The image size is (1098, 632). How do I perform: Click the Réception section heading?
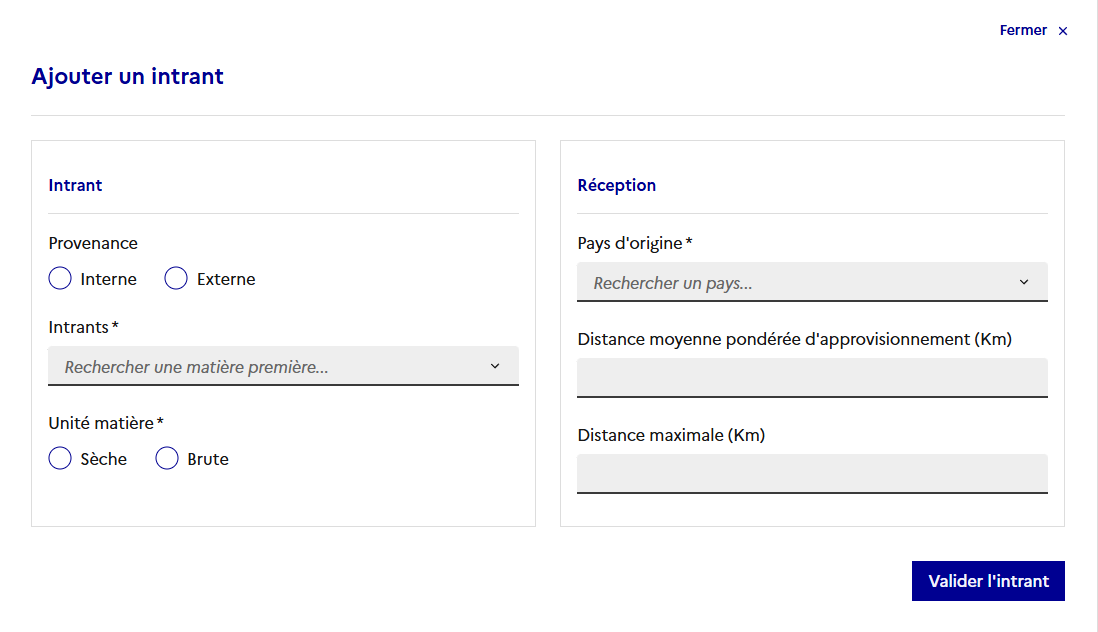(617, 185)
